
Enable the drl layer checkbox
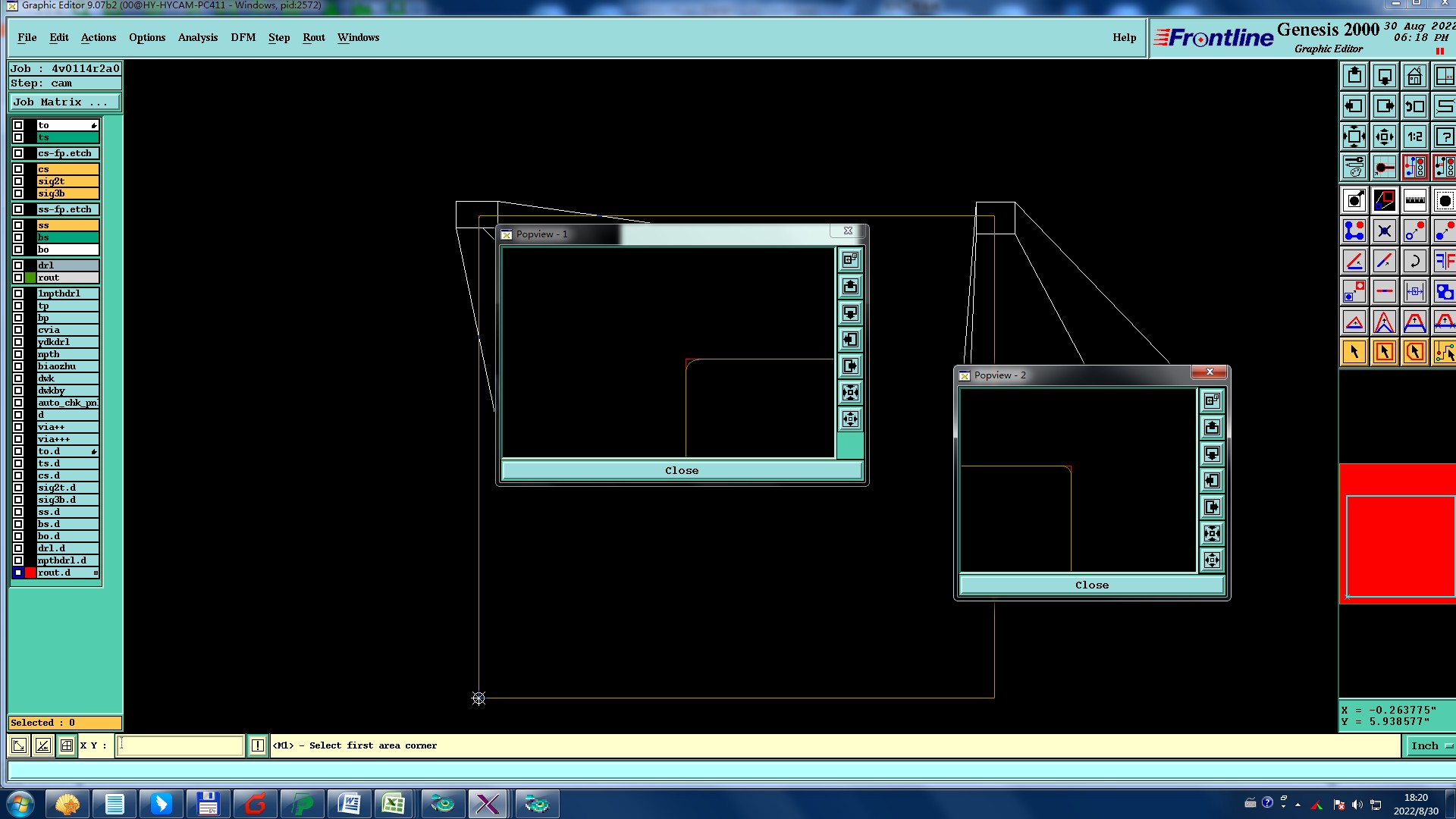click(18, 265)
